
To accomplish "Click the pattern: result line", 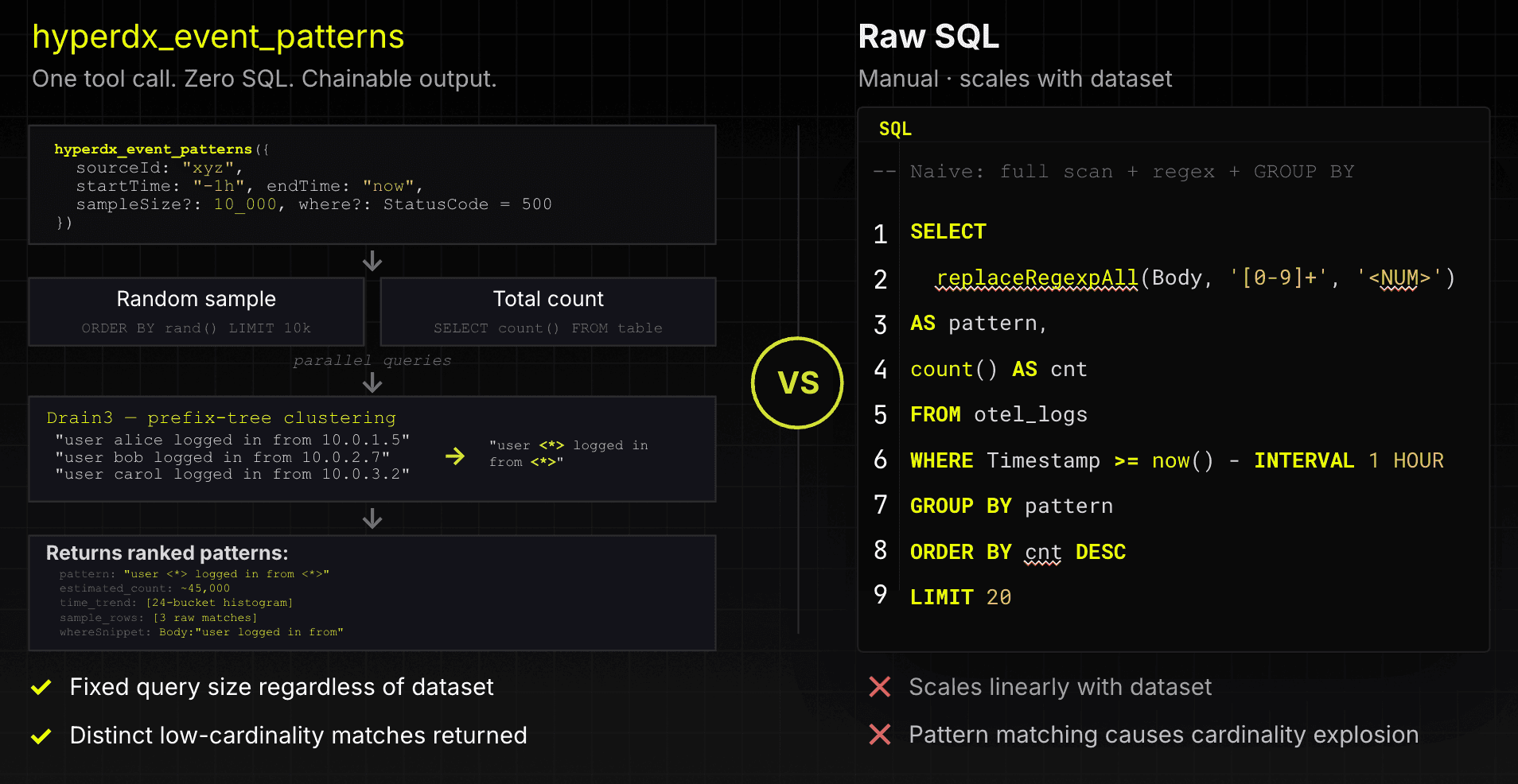I will [194, 574].
